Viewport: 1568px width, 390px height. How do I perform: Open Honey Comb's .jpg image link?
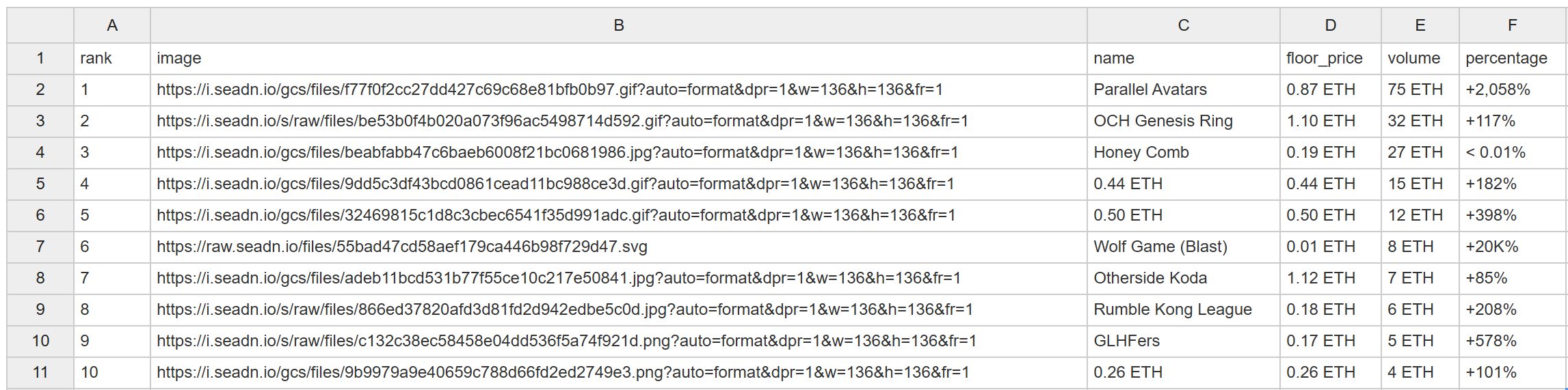click(557, 152)
